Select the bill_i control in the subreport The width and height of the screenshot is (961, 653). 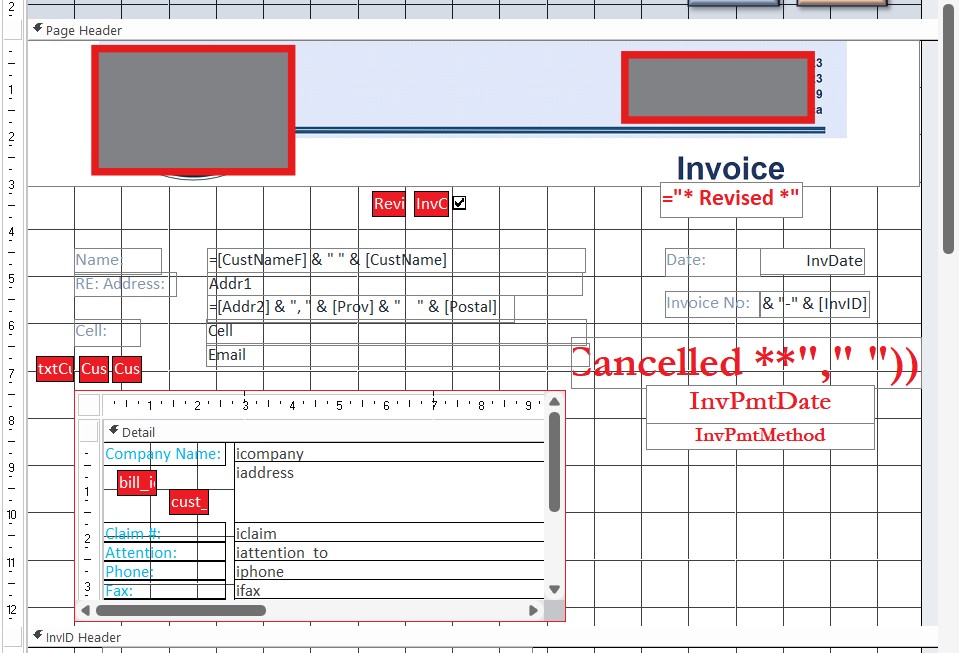click(136, 482)
